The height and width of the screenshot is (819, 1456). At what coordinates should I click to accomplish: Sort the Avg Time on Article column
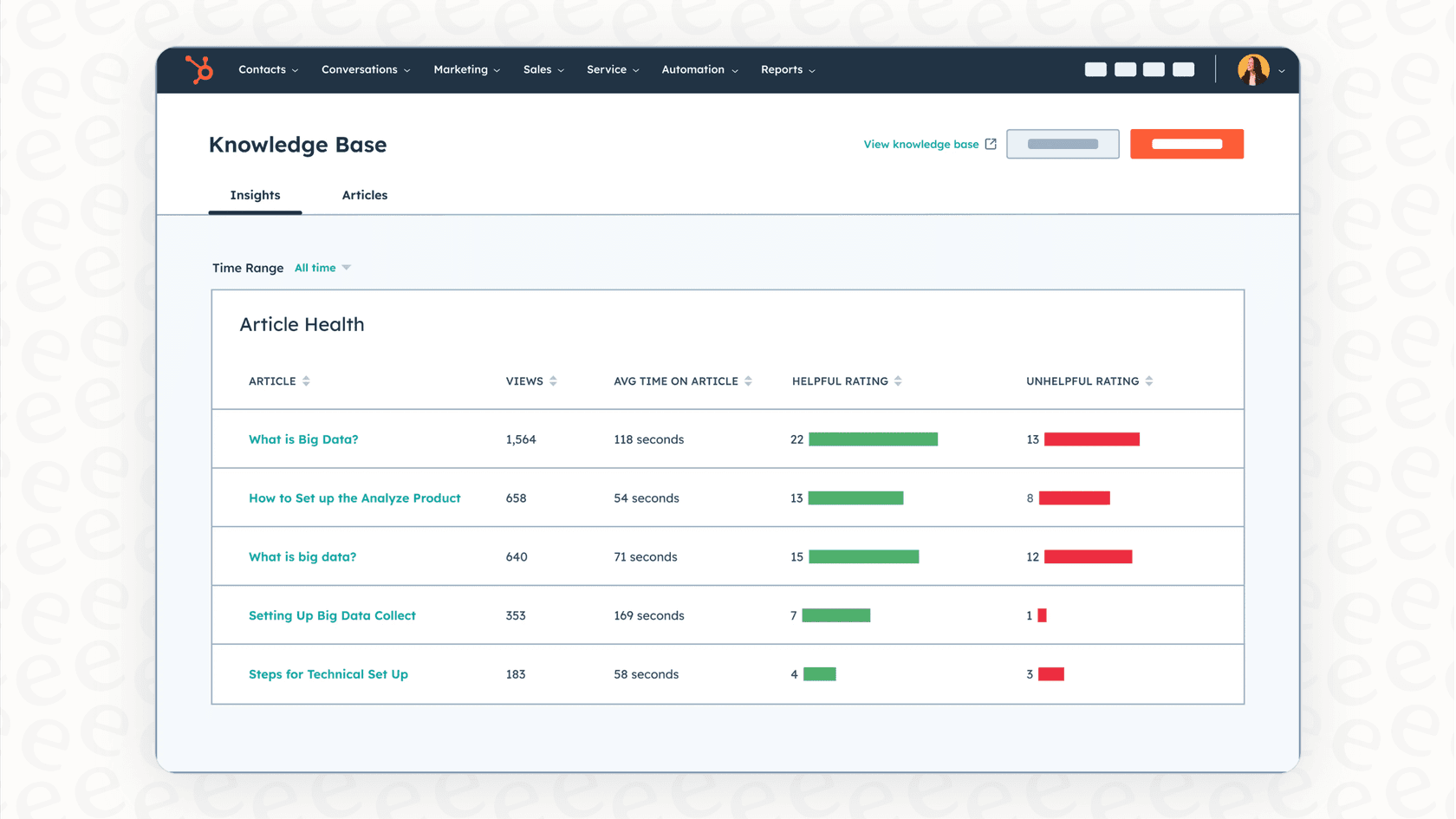[749, 380]
